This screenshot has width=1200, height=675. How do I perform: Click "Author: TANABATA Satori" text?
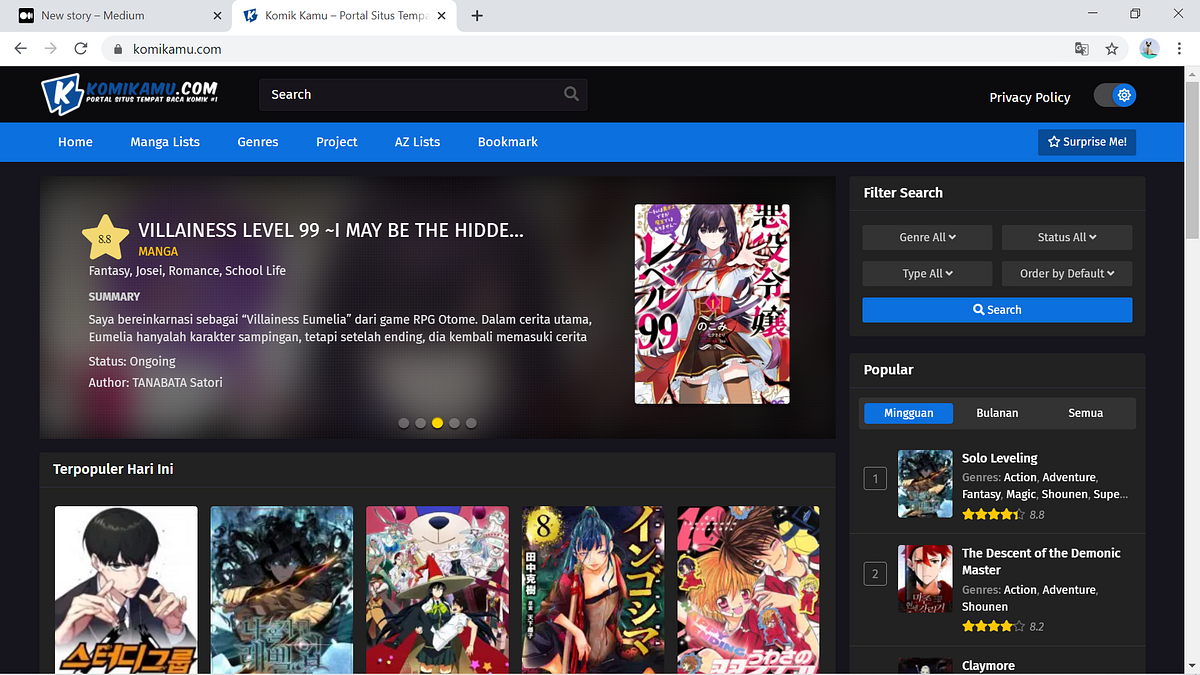click(x=156, y=383)
